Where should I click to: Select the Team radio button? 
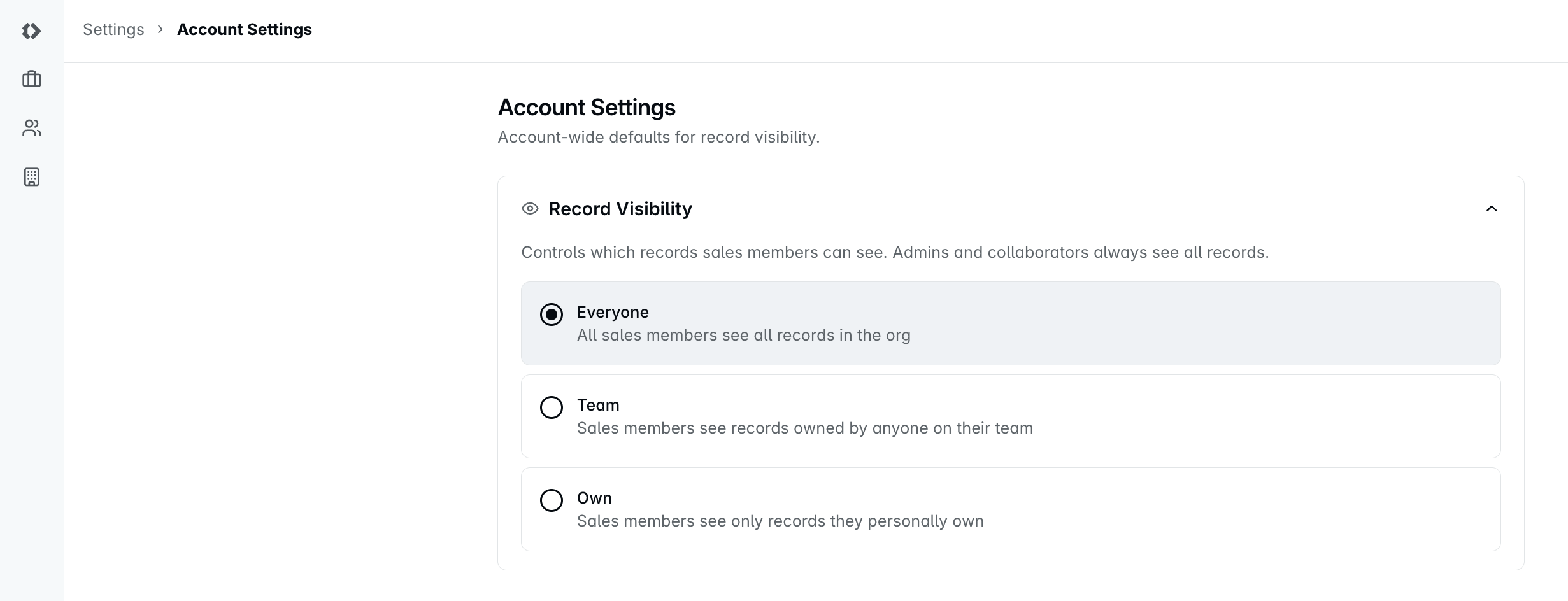pyautogui.click(x=552, y=407)
